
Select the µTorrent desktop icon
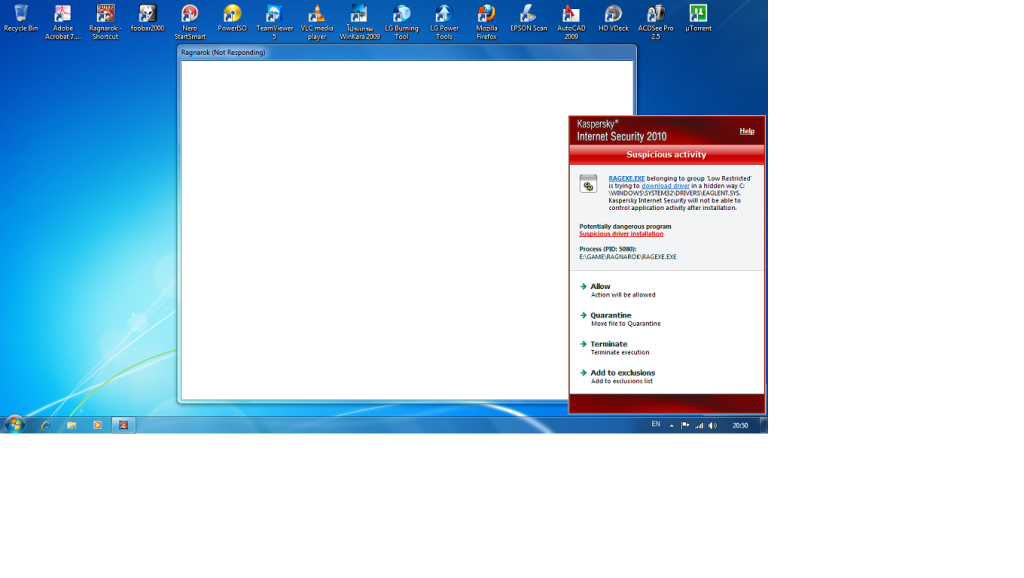pos(698,18)
